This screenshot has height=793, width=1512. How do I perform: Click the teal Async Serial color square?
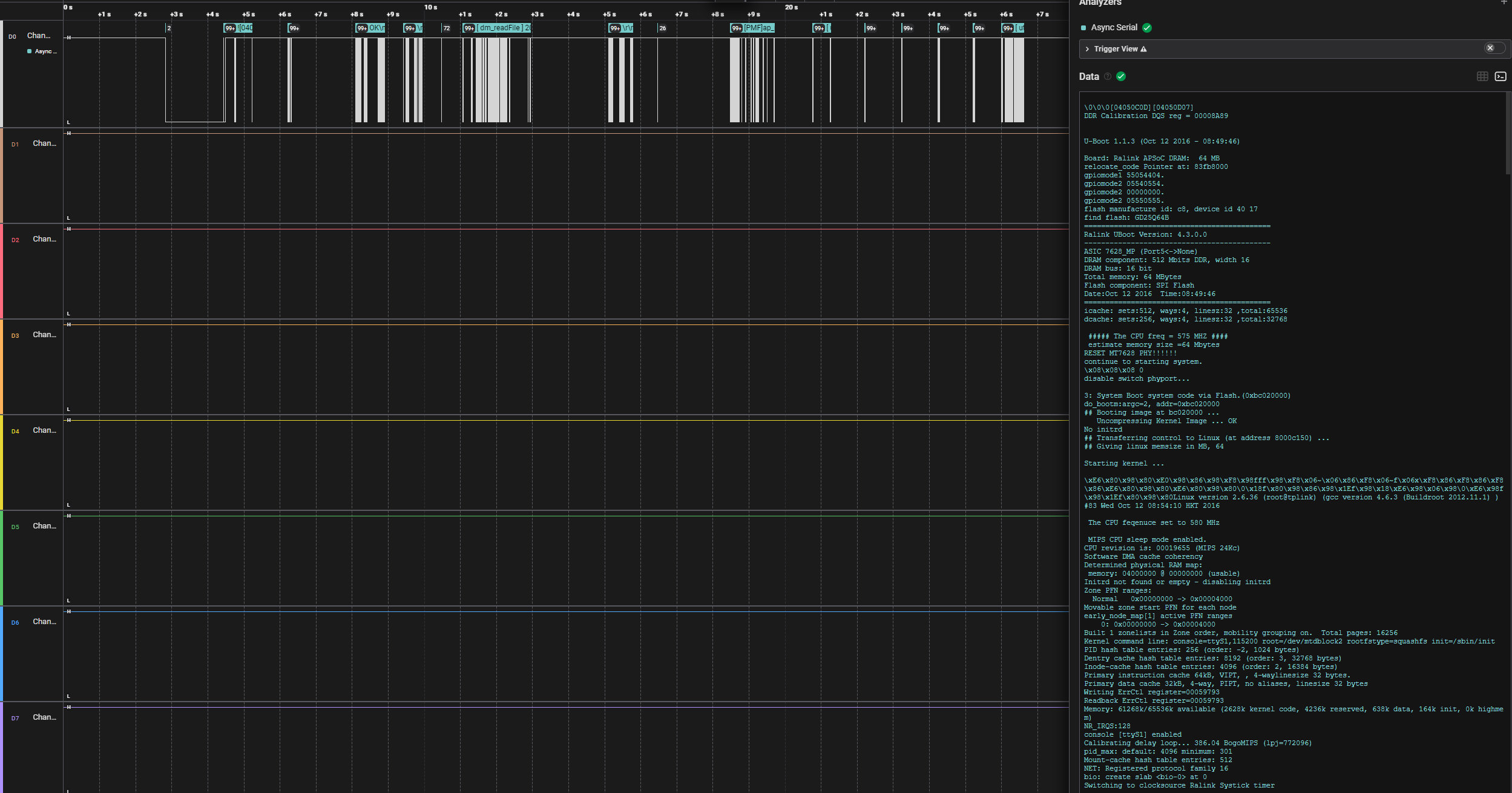tap(1083, 28)
